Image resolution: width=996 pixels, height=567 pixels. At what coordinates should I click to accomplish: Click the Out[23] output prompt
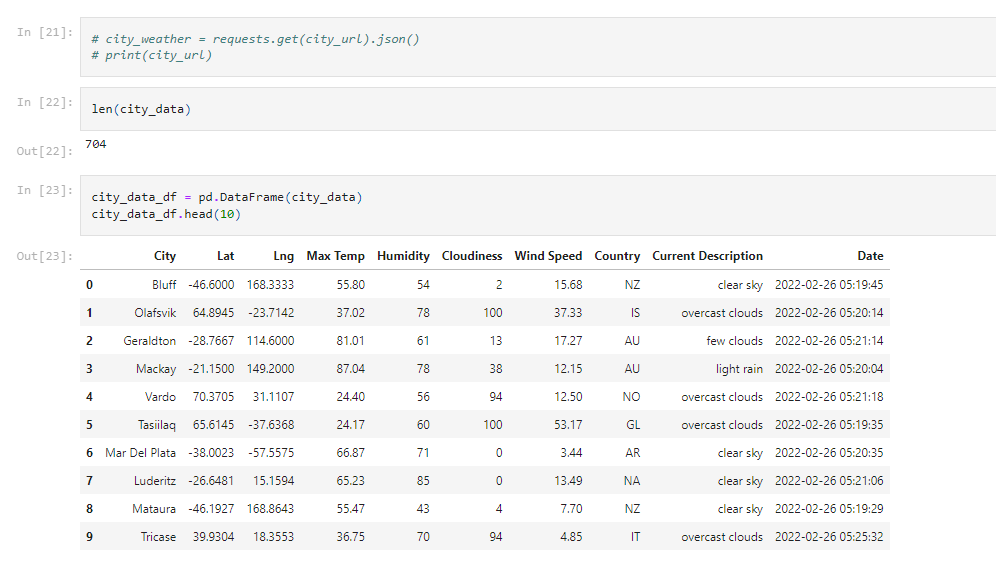tap(44, 256)
